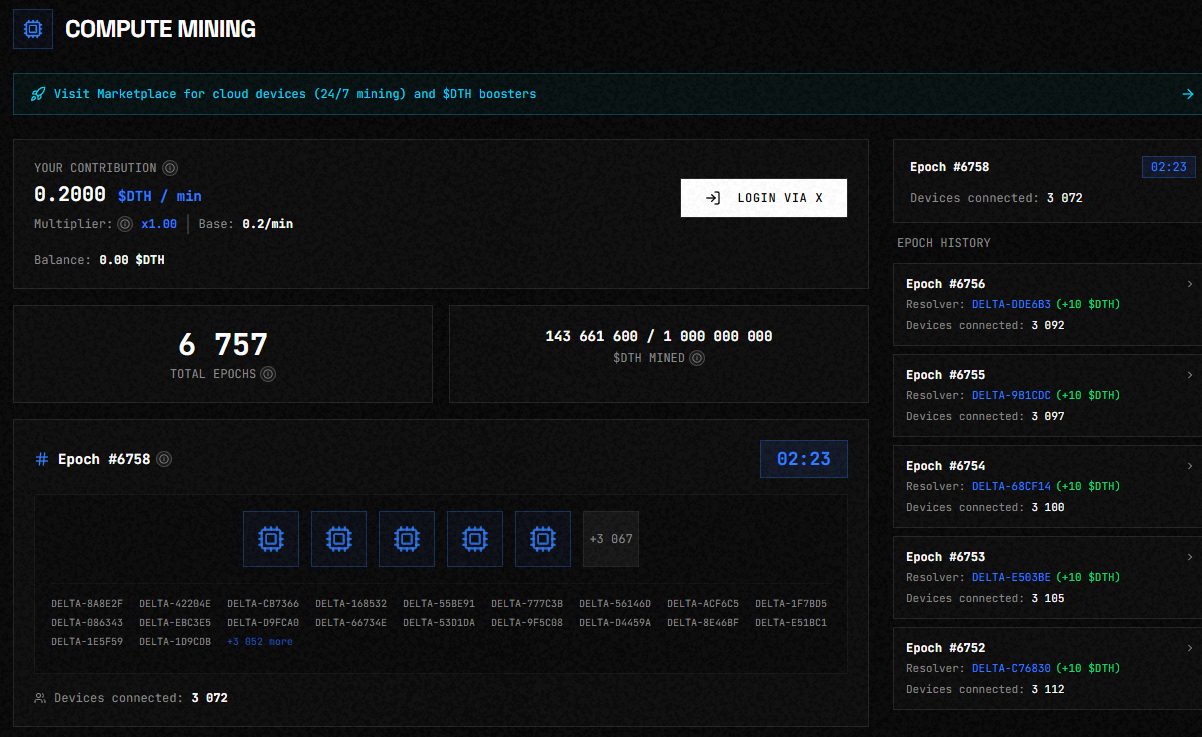Show the +3 052 more devices link
Image resolution: width=1202 pixels, height=737 pixels.
(260, 642)
